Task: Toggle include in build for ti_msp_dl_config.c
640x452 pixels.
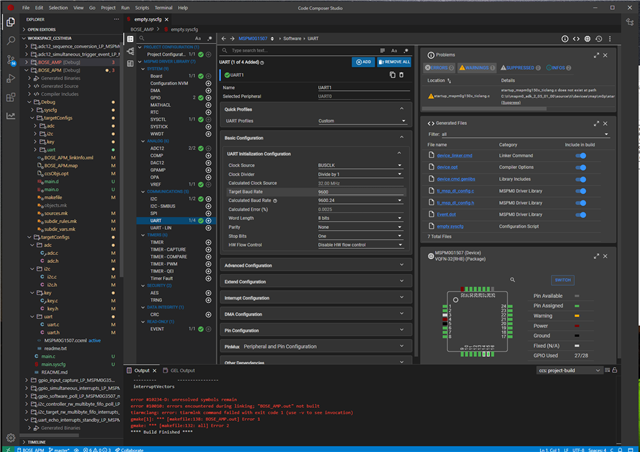Action: (x=581, y=191)
